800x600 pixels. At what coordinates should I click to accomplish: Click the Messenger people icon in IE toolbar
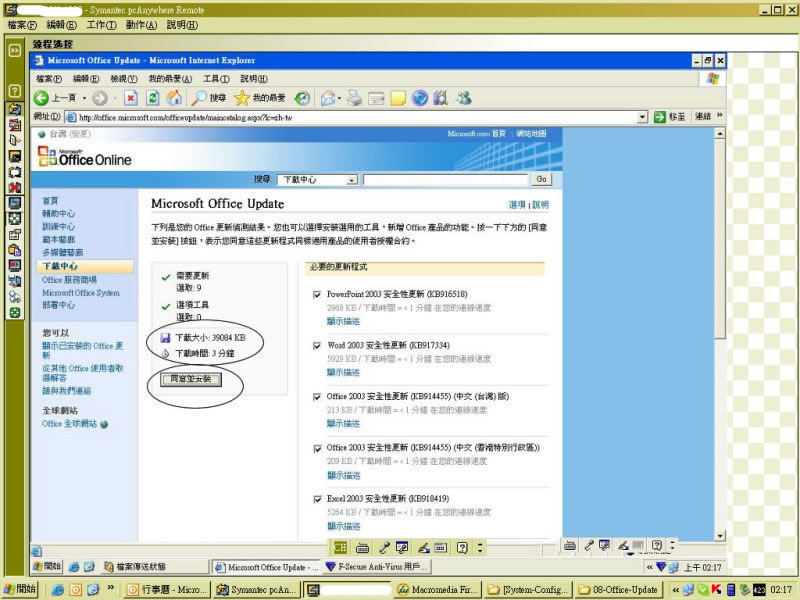coord(464,98)
